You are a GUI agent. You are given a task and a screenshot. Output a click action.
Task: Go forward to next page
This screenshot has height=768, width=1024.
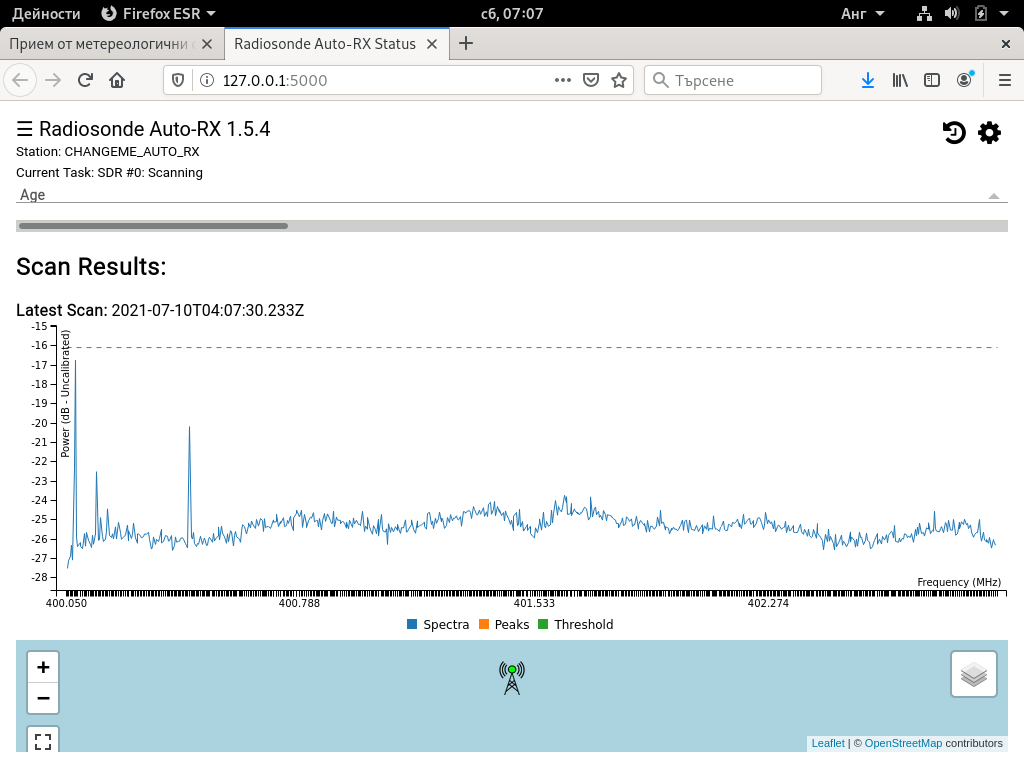coord(53,80)
